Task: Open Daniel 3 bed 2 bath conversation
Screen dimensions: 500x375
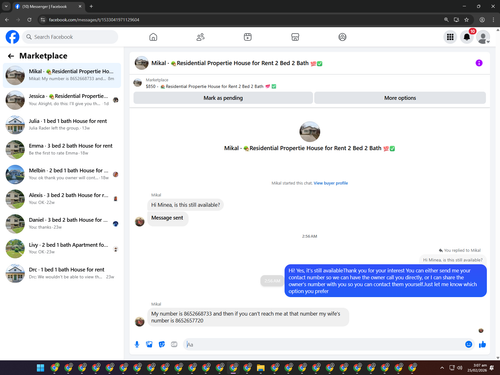Action: (62, 224)
